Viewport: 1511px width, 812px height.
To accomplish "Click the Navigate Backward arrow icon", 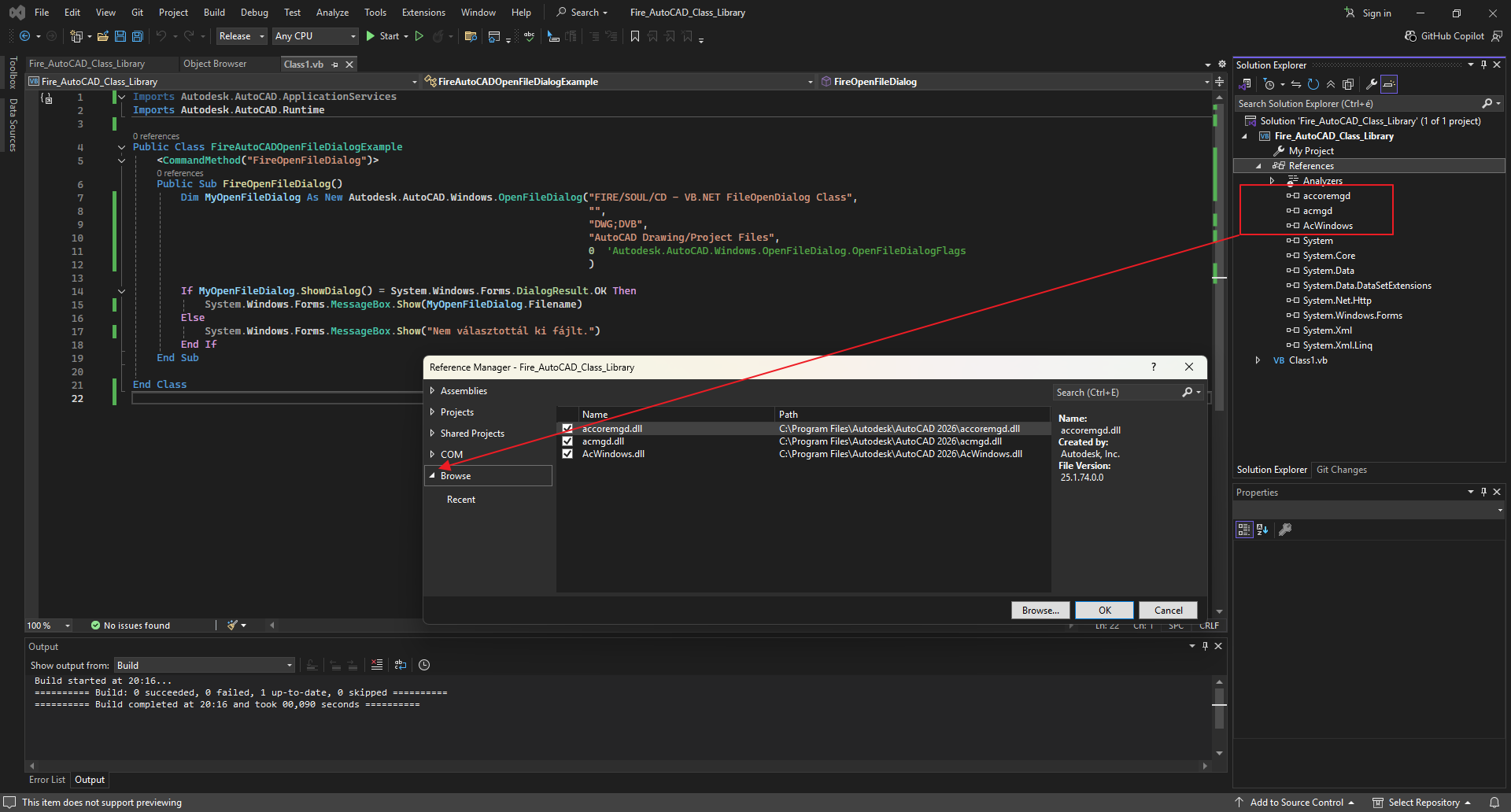I will (x=24, y=36).
